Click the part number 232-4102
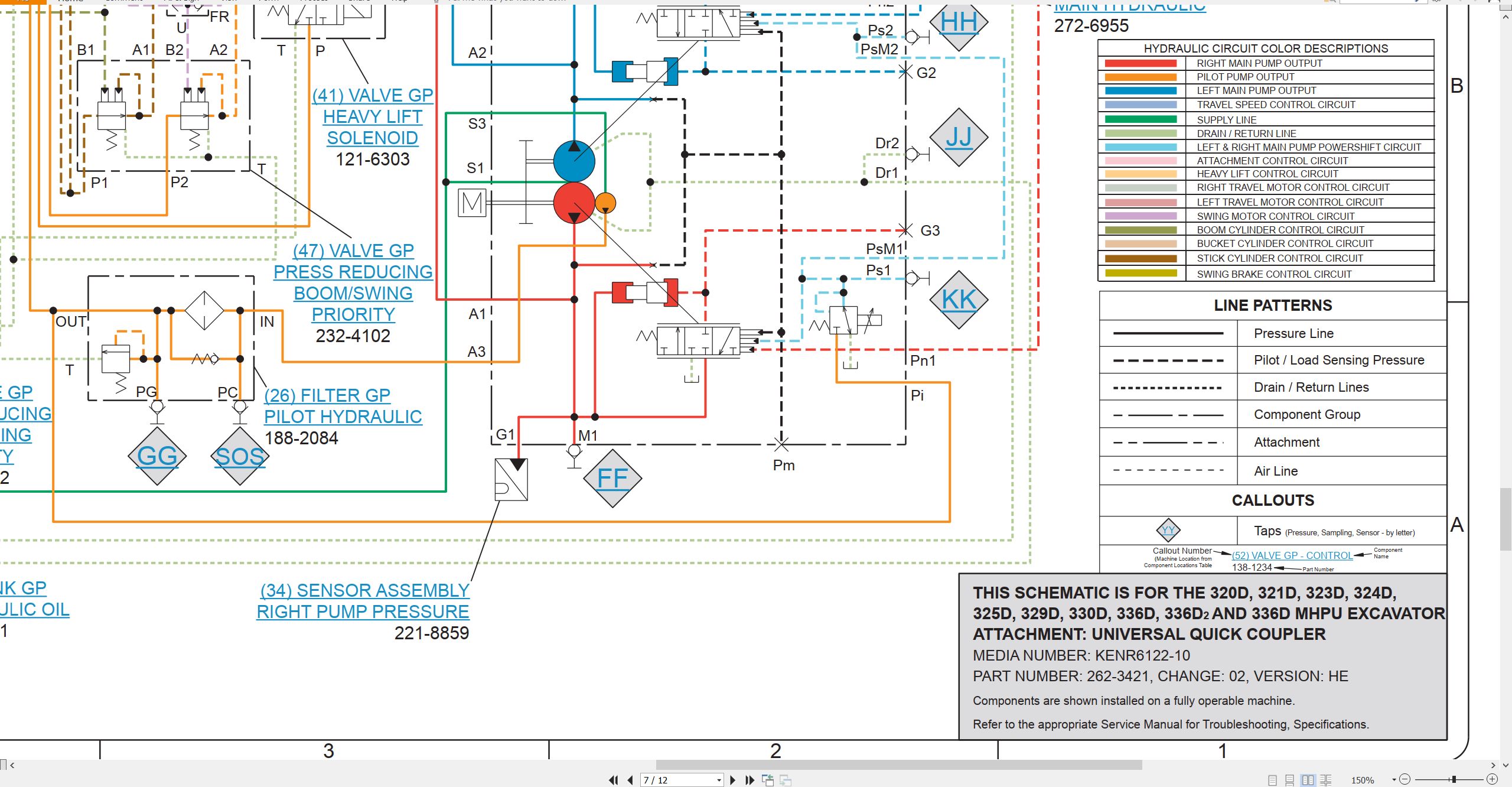The width and height of the screenshot is (1512, 787). pyautogui.click(x=353, y=336)
